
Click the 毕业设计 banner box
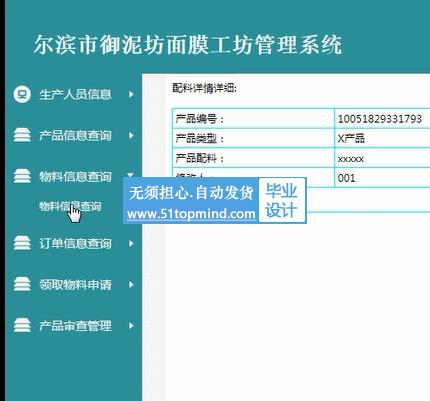pos(281,200)
